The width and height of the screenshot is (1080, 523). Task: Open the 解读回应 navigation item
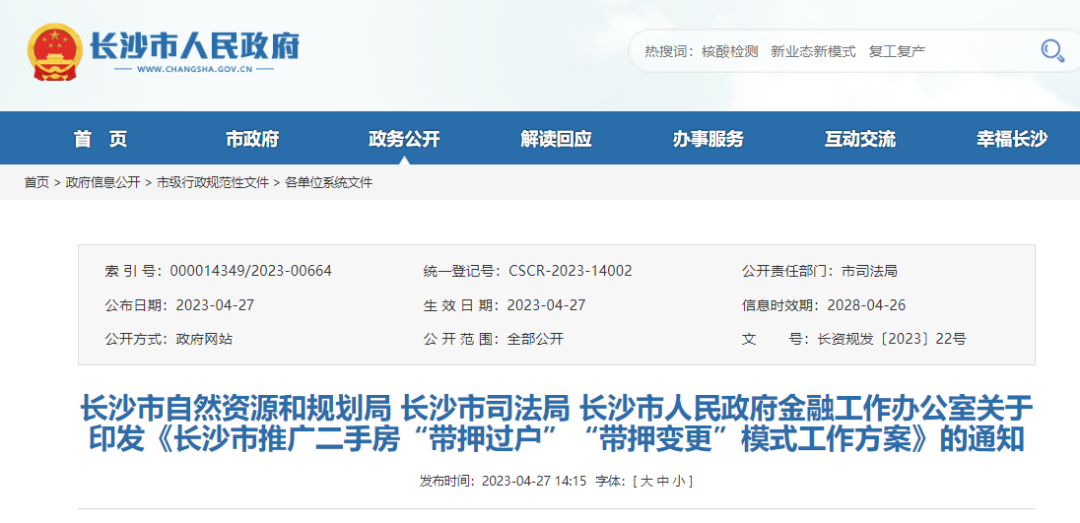point(557,139)
